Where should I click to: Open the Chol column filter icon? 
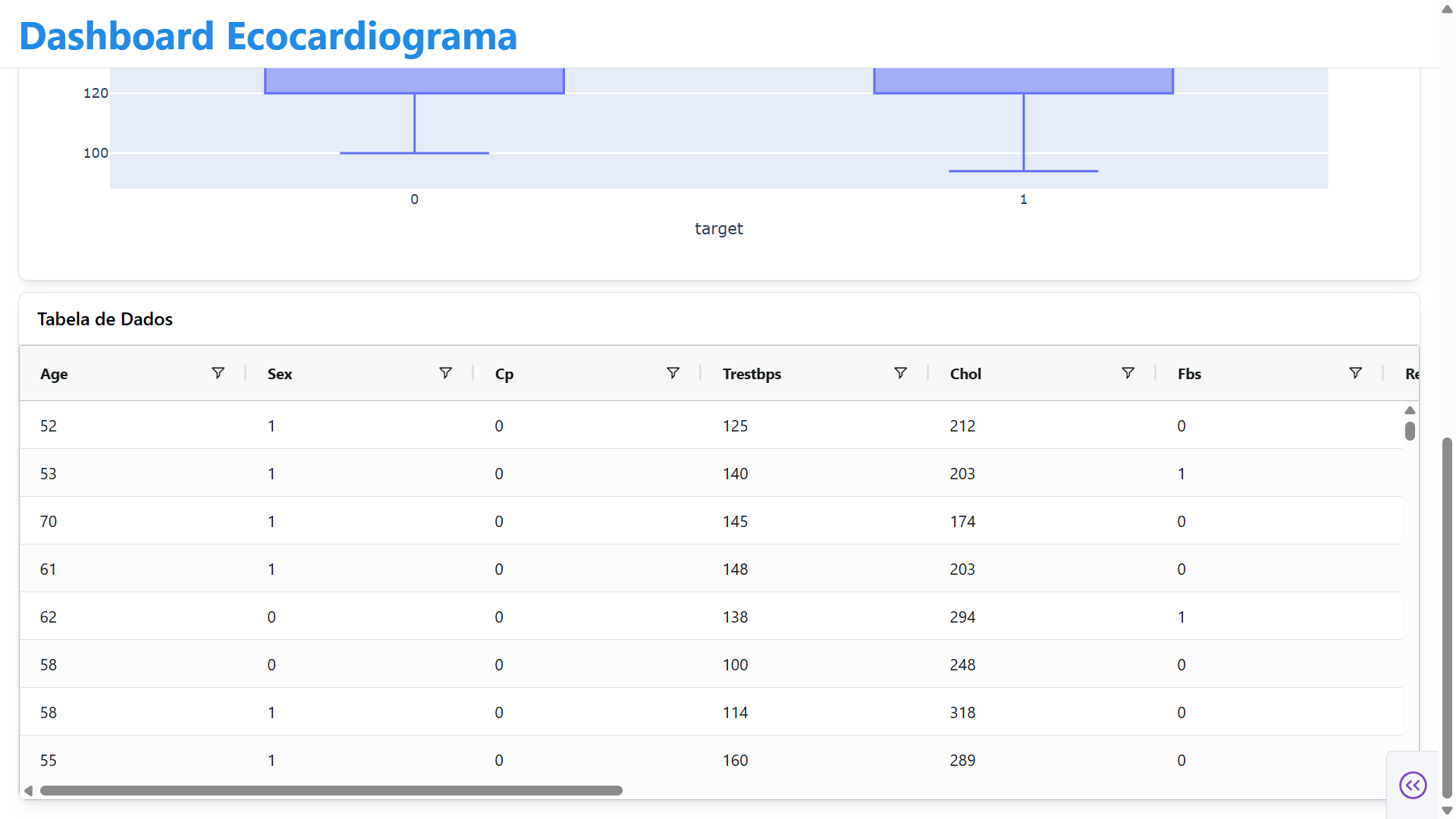1128,373
